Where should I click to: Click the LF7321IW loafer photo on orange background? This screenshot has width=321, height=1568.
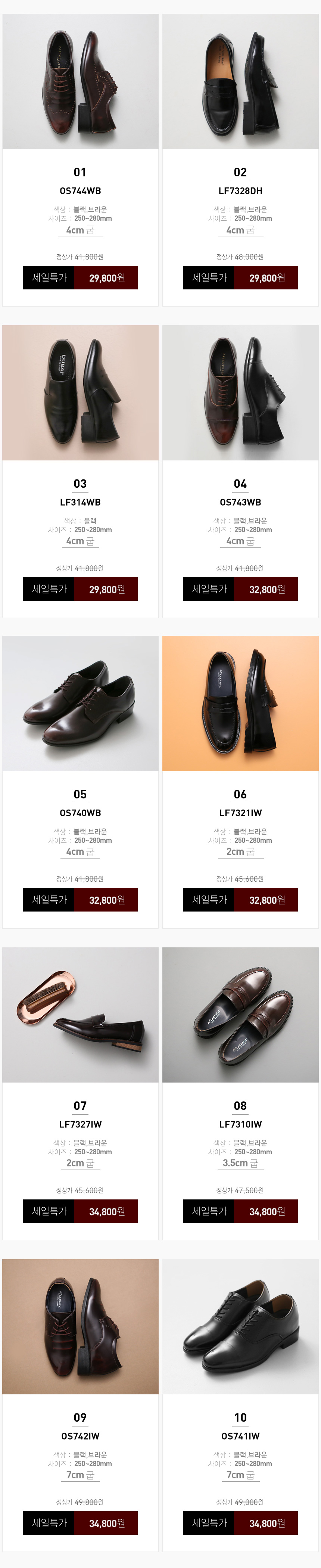240,704
